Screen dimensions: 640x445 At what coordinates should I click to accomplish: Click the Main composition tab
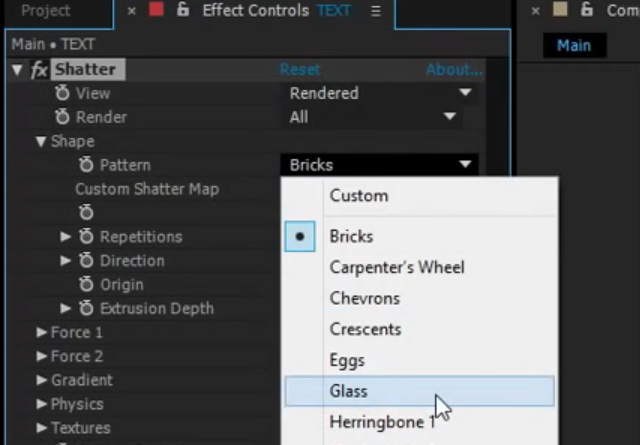pyautogui.click(x=574, y=45)
